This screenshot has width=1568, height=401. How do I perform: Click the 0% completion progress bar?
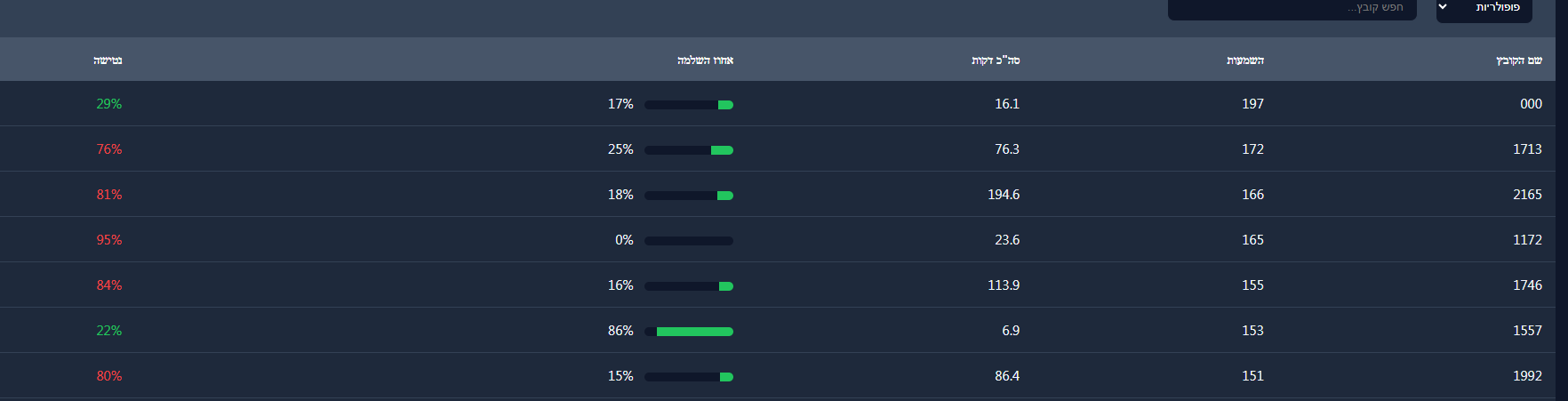pos(689,241)
